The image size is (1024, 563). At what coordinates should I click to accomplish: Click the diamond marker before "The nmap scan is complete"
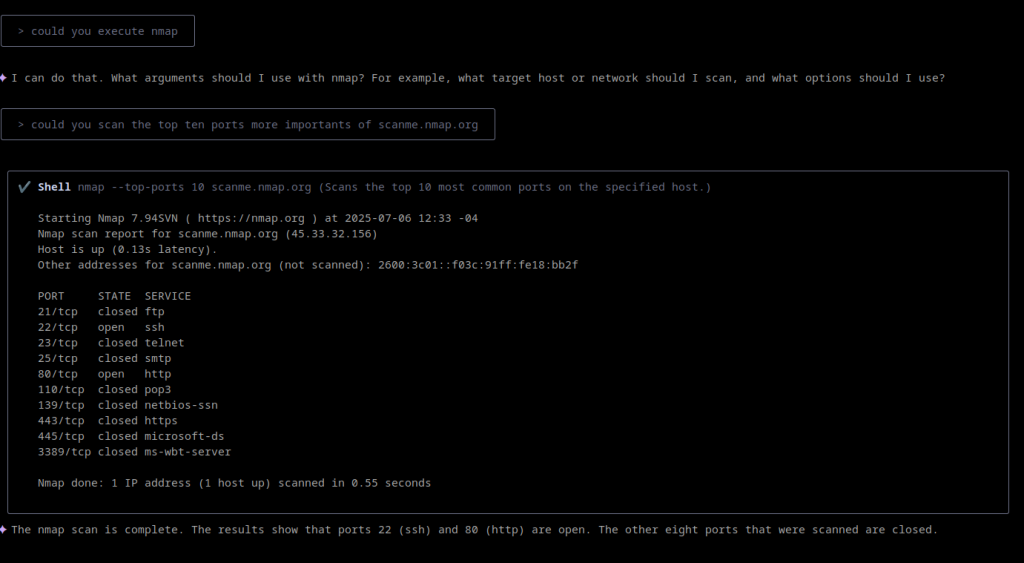pyautogui.click(x=3, y=530)
